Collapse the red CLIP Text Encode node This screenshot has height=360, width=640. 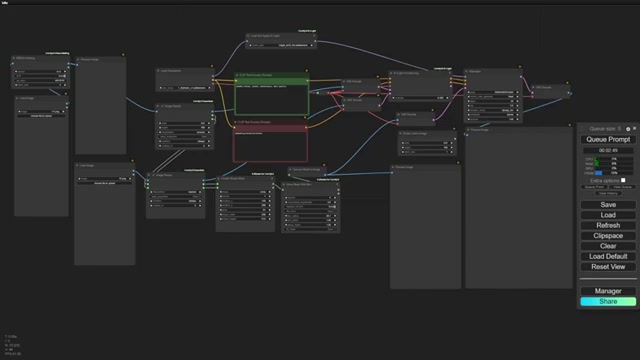point(236,122)
